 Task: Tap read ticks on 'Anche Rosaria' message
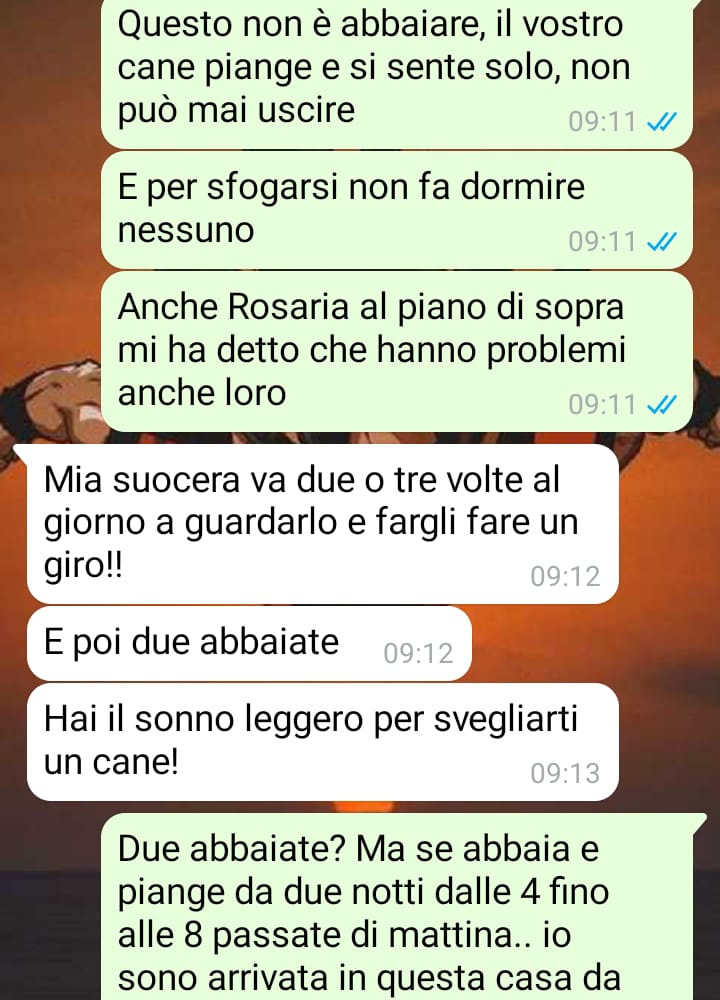click(x=661, y=404)
